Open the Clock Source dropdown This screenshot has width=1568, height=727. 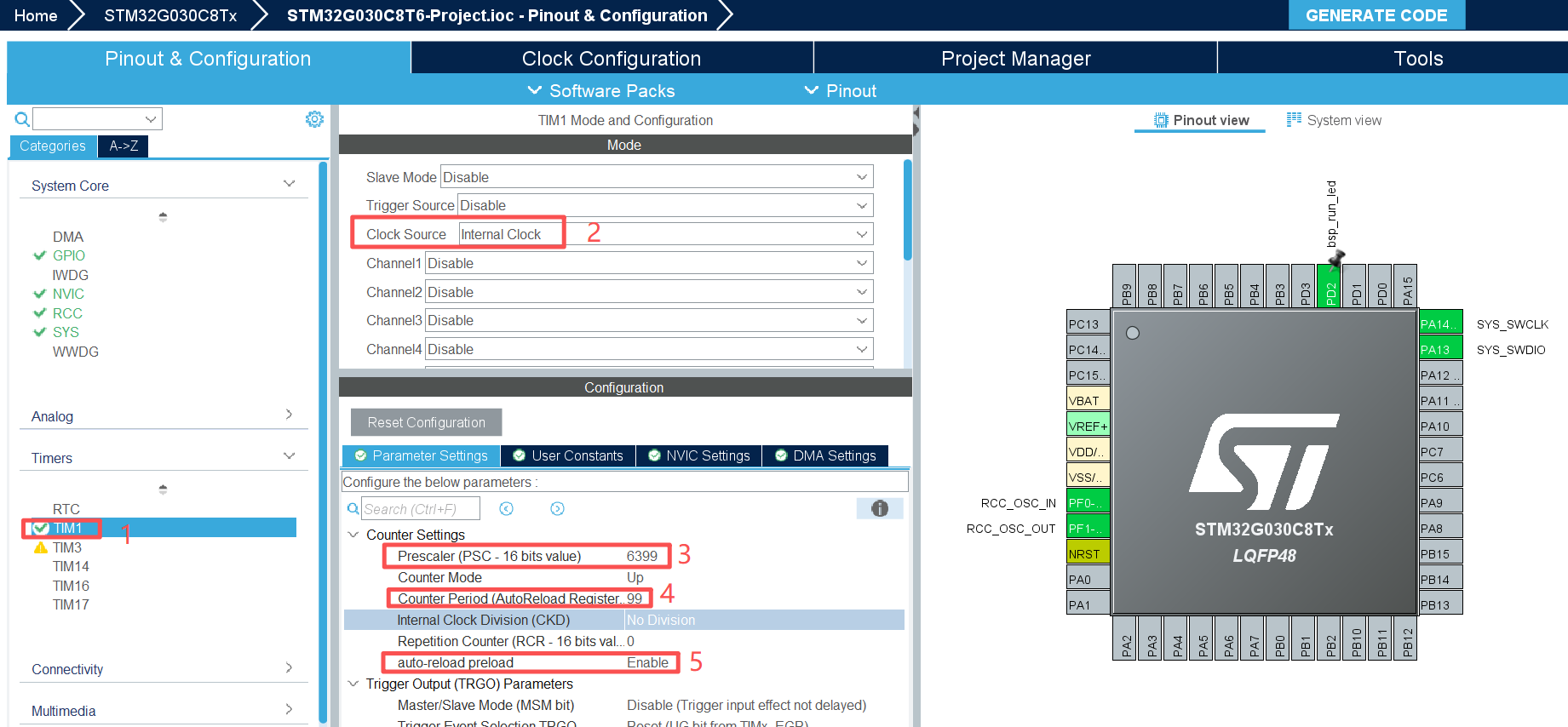coord(666,234)
